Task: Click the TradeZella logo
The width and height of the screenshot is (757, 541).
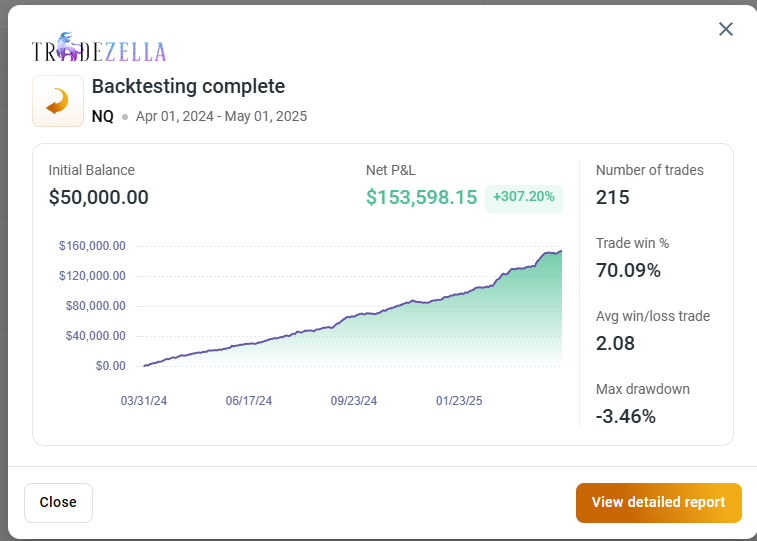Action: tap(99, 47)
